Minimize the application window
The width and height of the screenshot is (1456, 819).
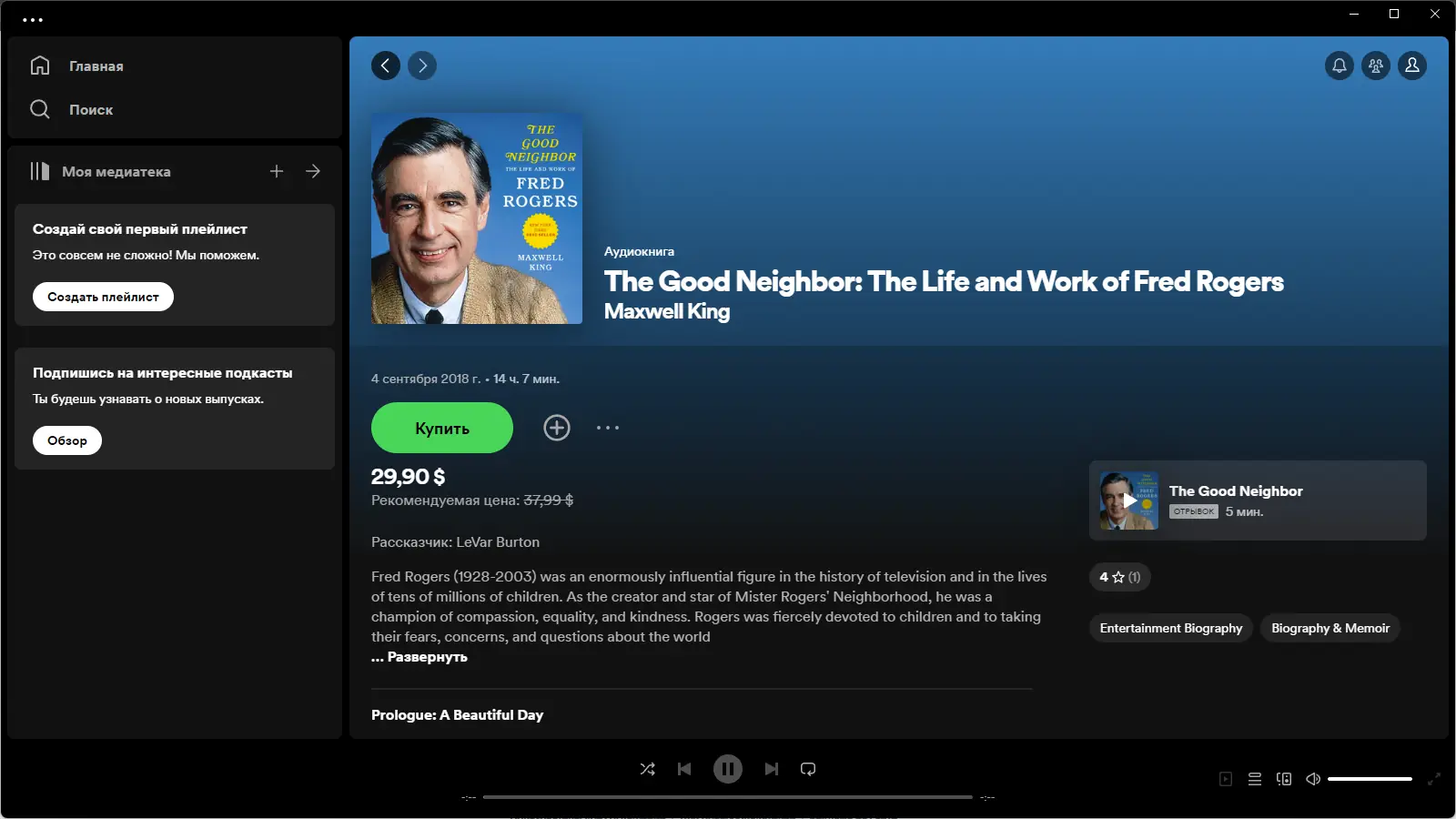(x=1354, y=14)
